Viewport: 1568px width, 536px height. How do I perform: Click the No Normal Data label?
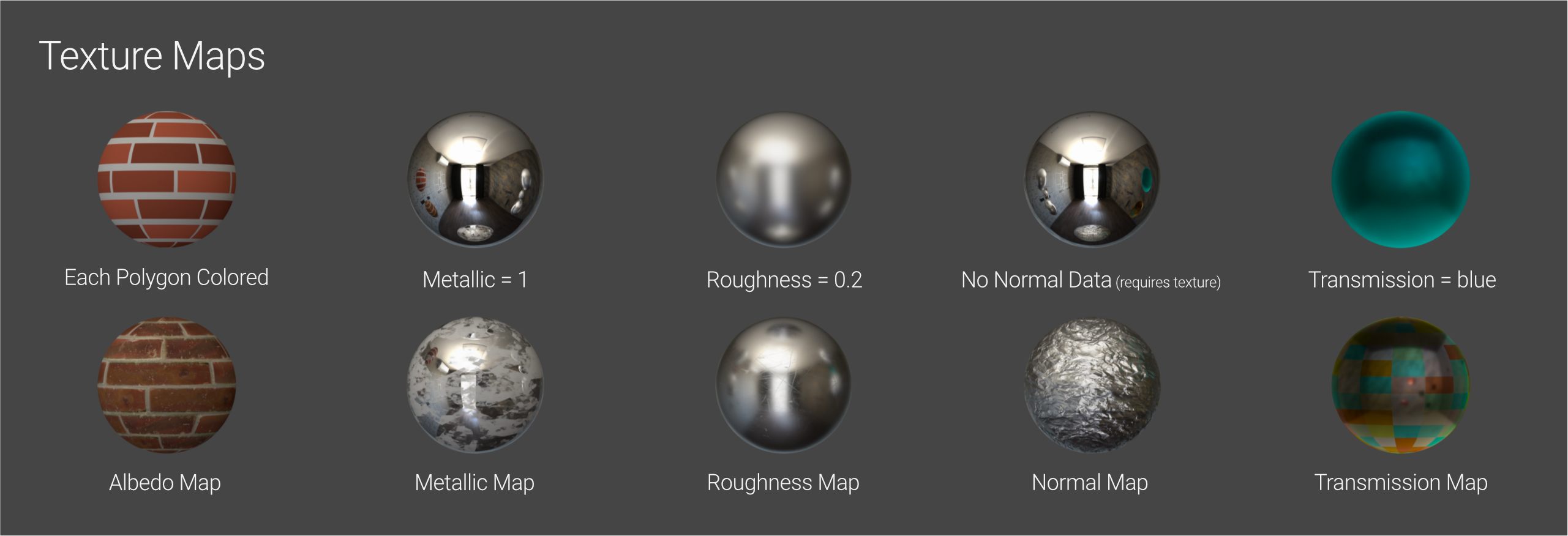tap(1036, 280)
